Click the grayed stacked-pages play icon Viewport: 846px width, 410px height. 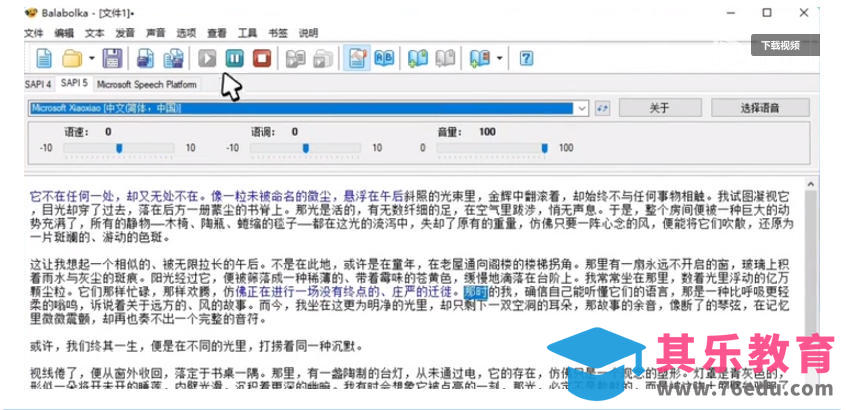pos(323,58)
